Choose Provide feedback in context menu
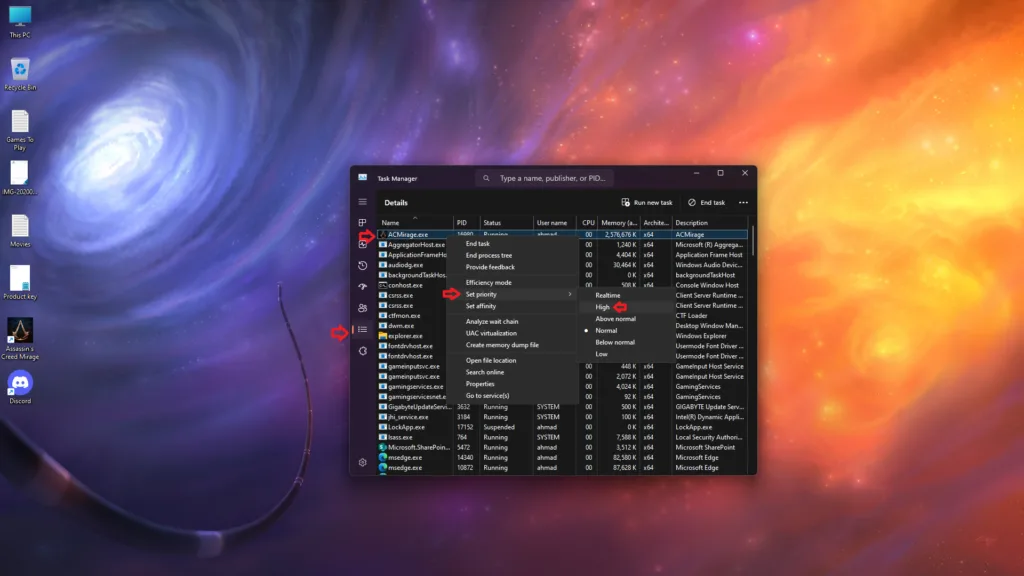 click(513, 267)
